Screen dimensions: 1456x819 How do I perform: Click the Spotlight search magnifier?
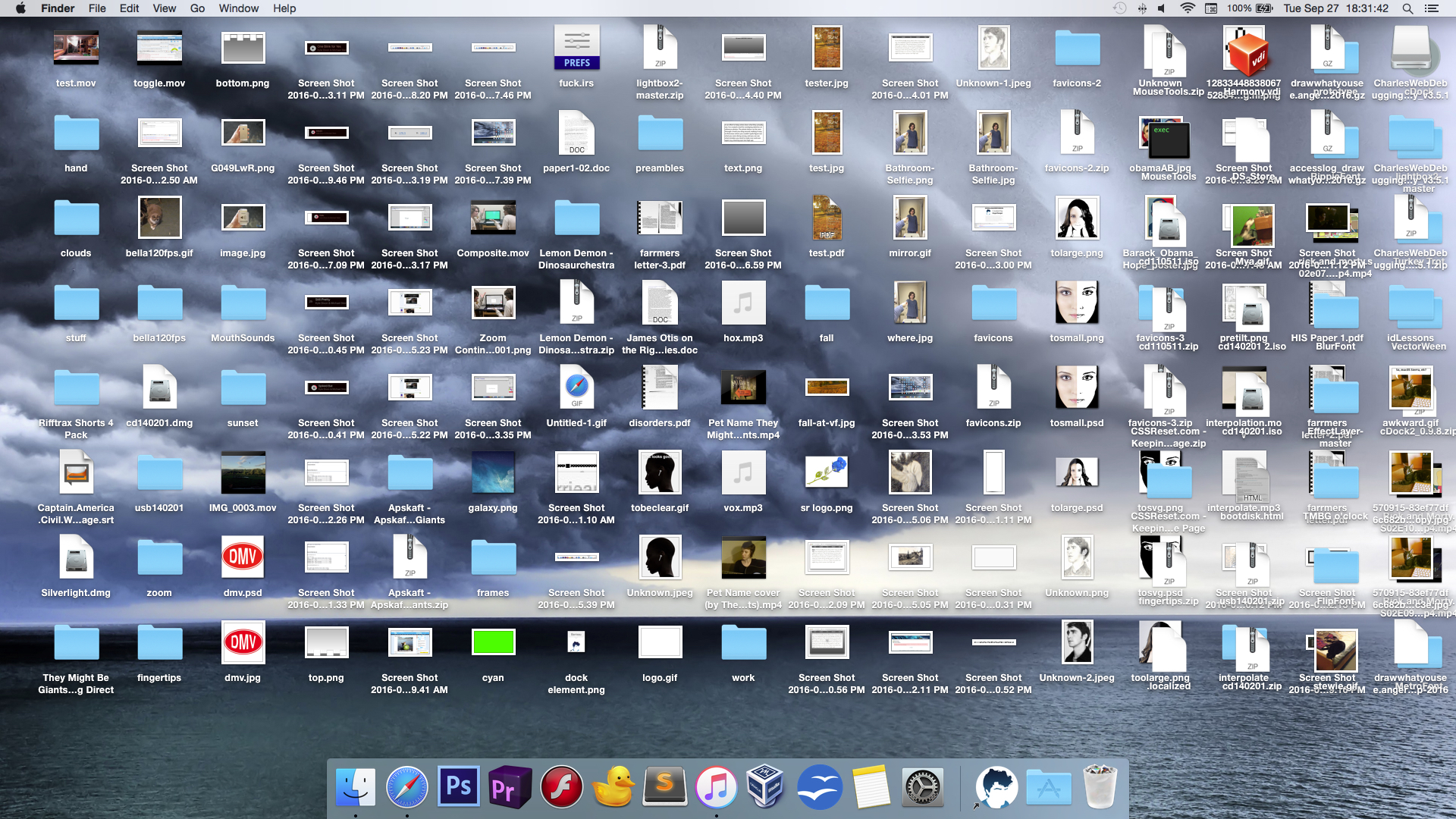coord(1407,8)
